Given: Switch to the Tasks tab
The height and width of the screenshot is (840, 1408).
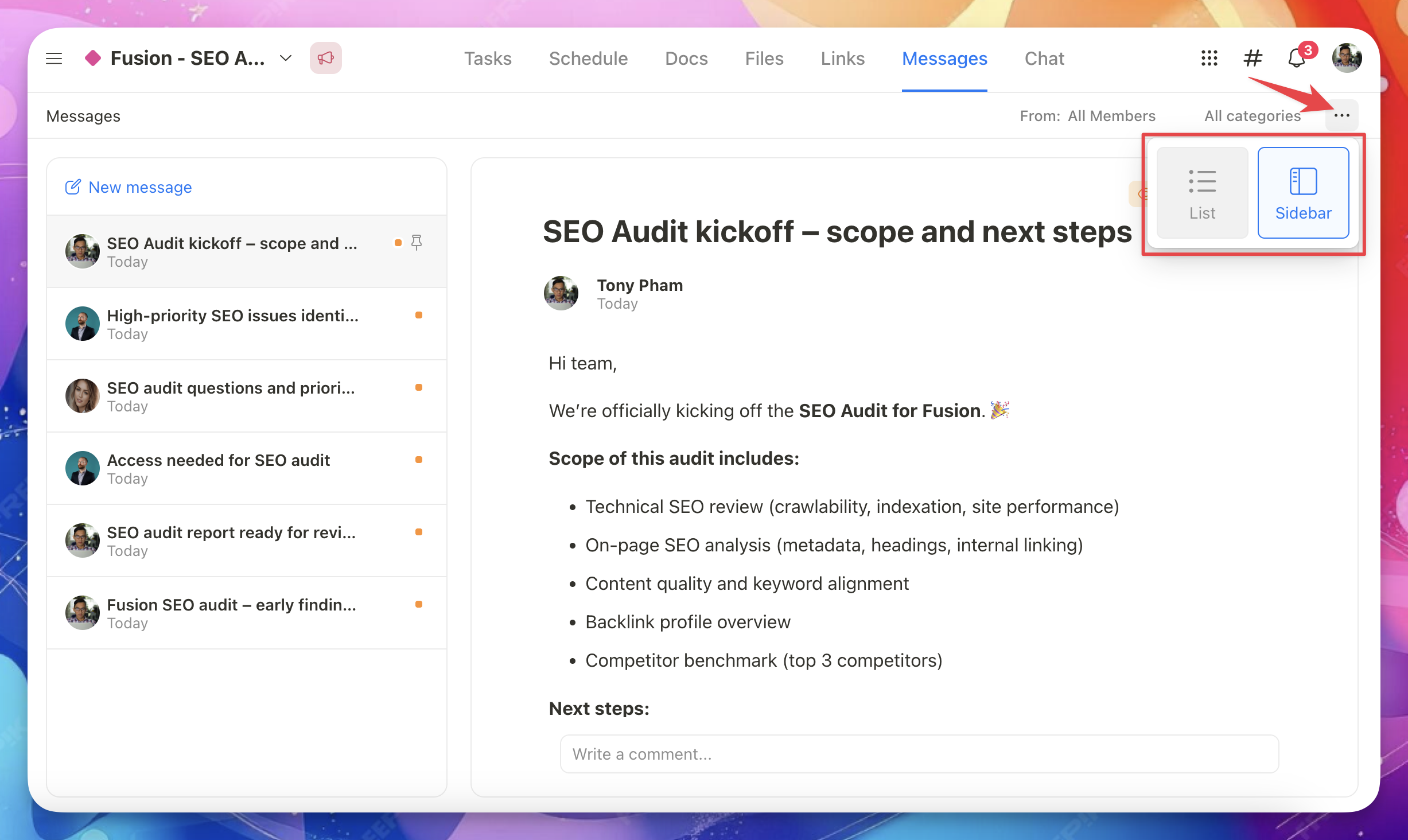Looking at the screenshot, I should pos(488,59).
